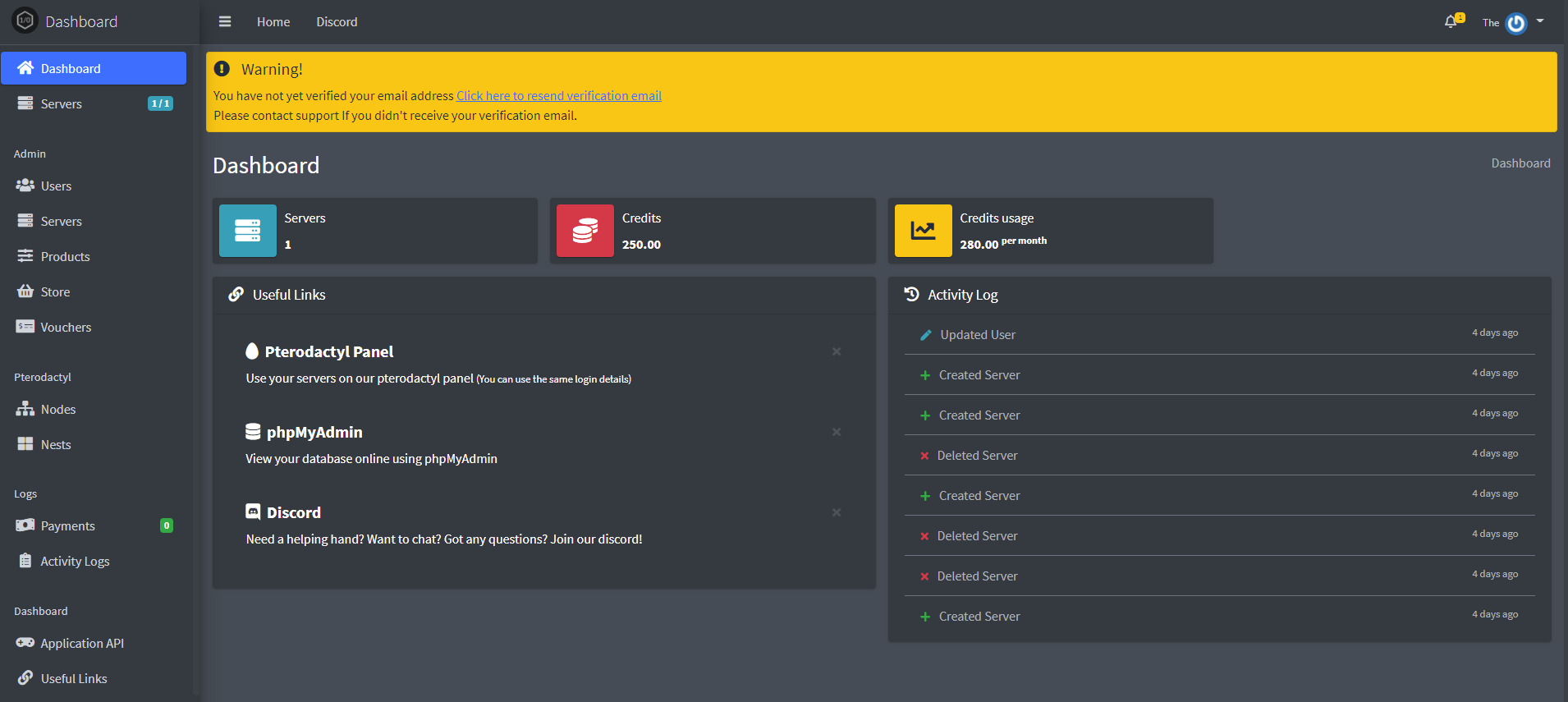Toggle the sidebar with the hamburger icon
1568x702 pixels.
(225, 22)
